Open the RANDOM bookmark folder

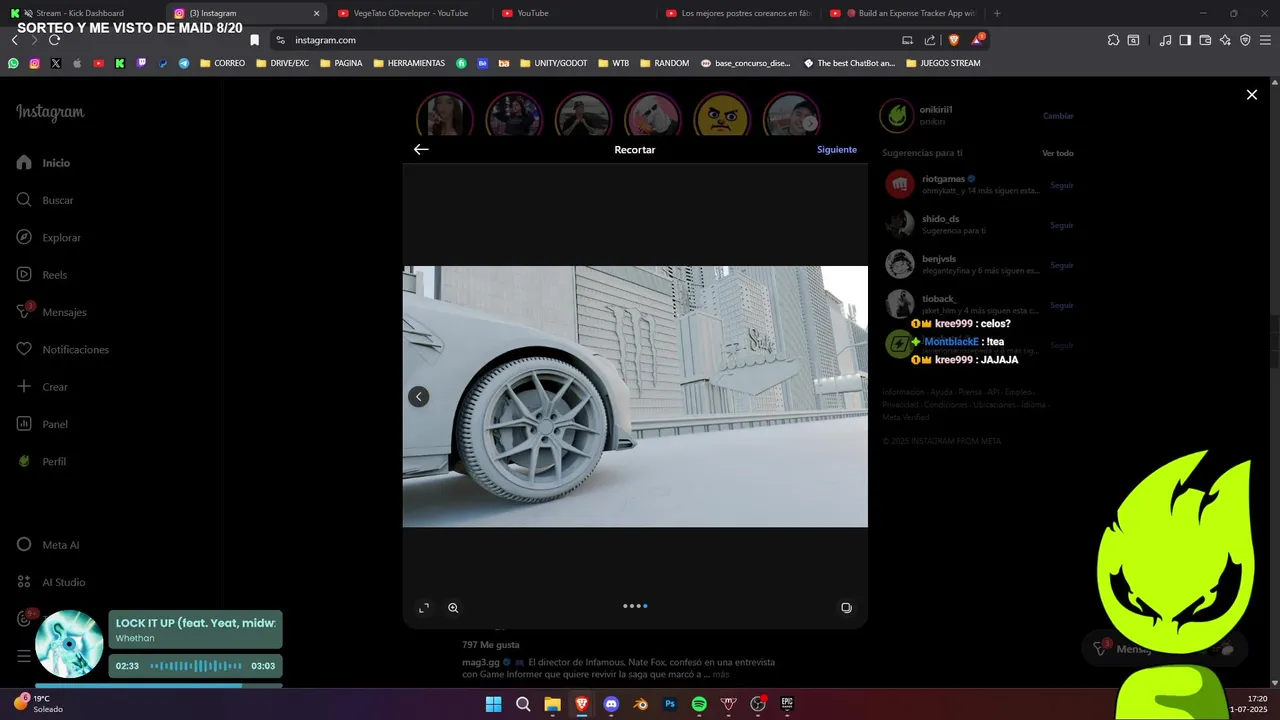664,63
